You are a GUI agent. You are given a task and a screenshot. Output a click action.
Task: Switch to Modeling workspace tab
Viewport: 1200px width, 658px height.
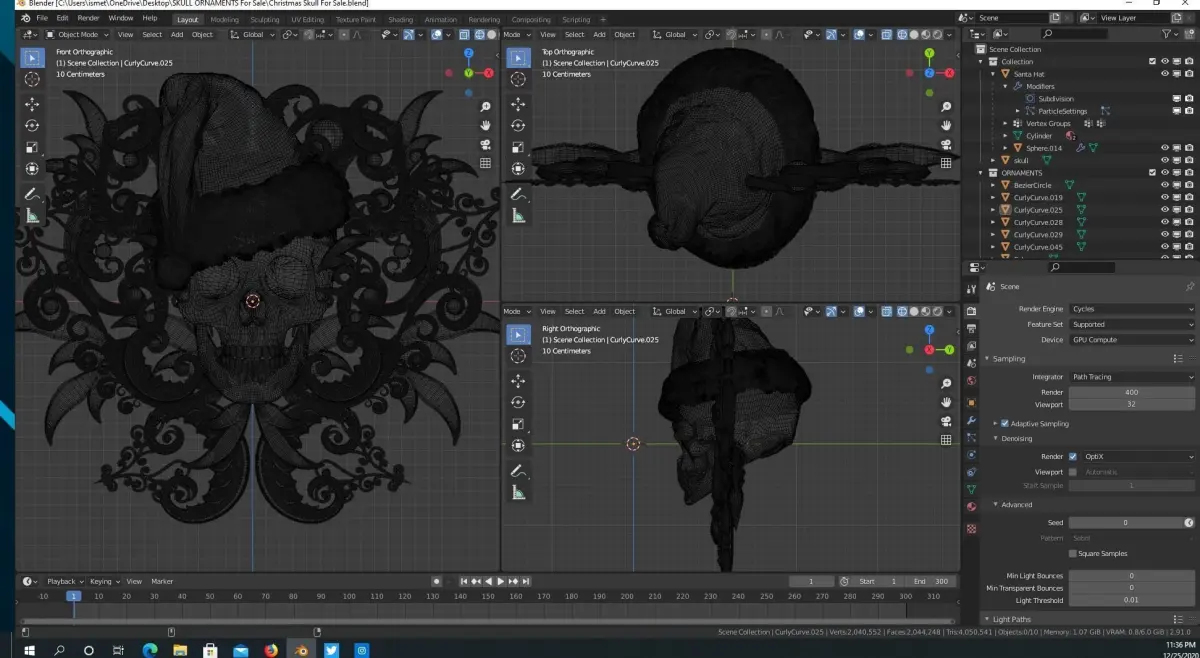pos(225,19)
